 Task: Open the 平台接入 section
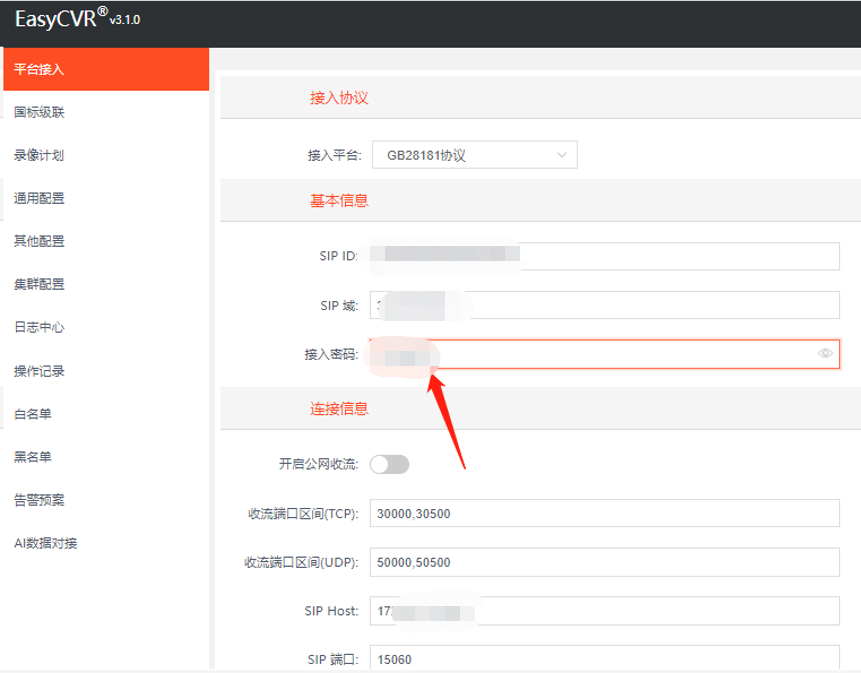pos(37,69)
